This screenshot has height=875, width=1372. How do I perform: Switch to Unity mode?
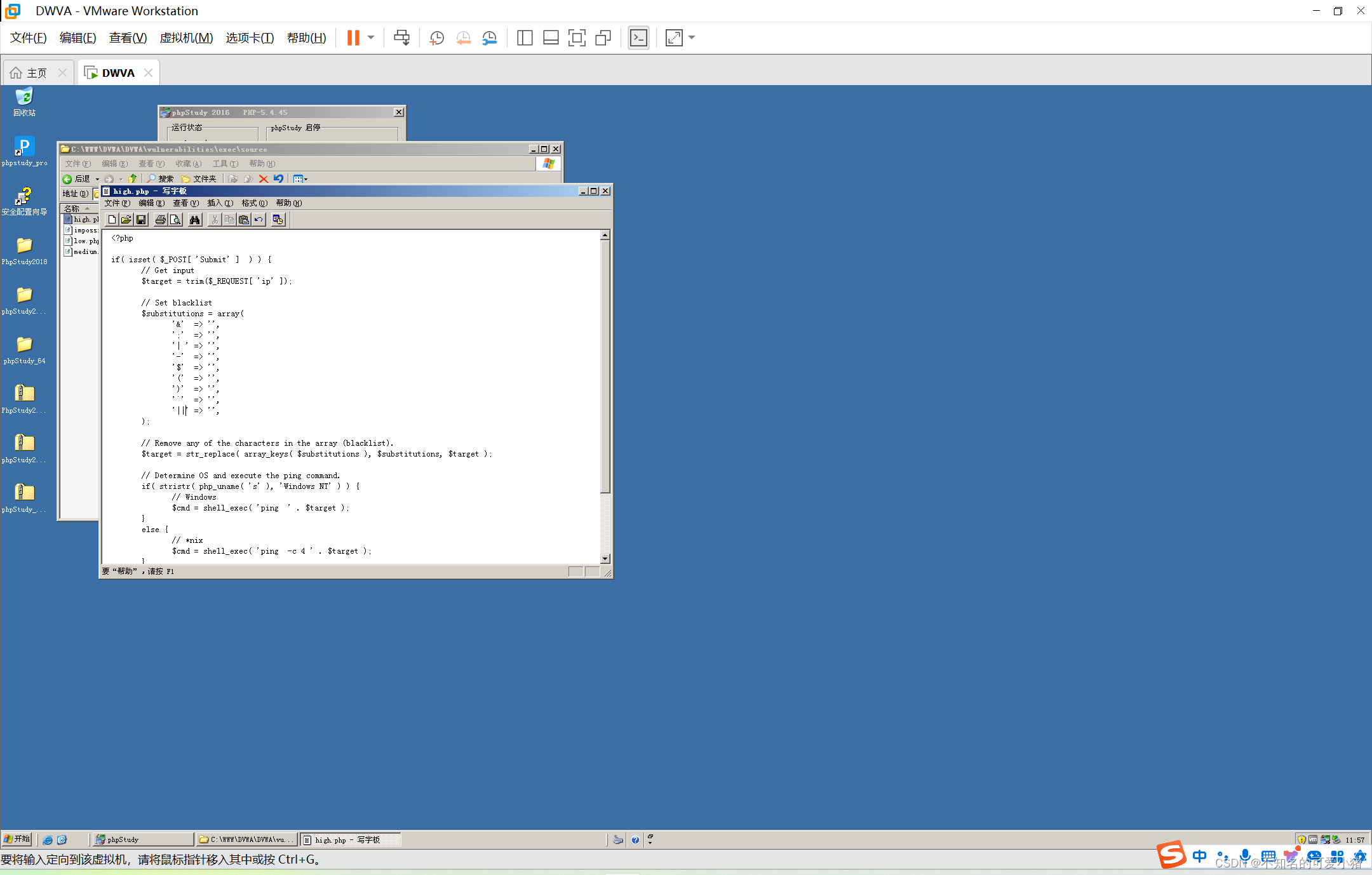point(603,38)
